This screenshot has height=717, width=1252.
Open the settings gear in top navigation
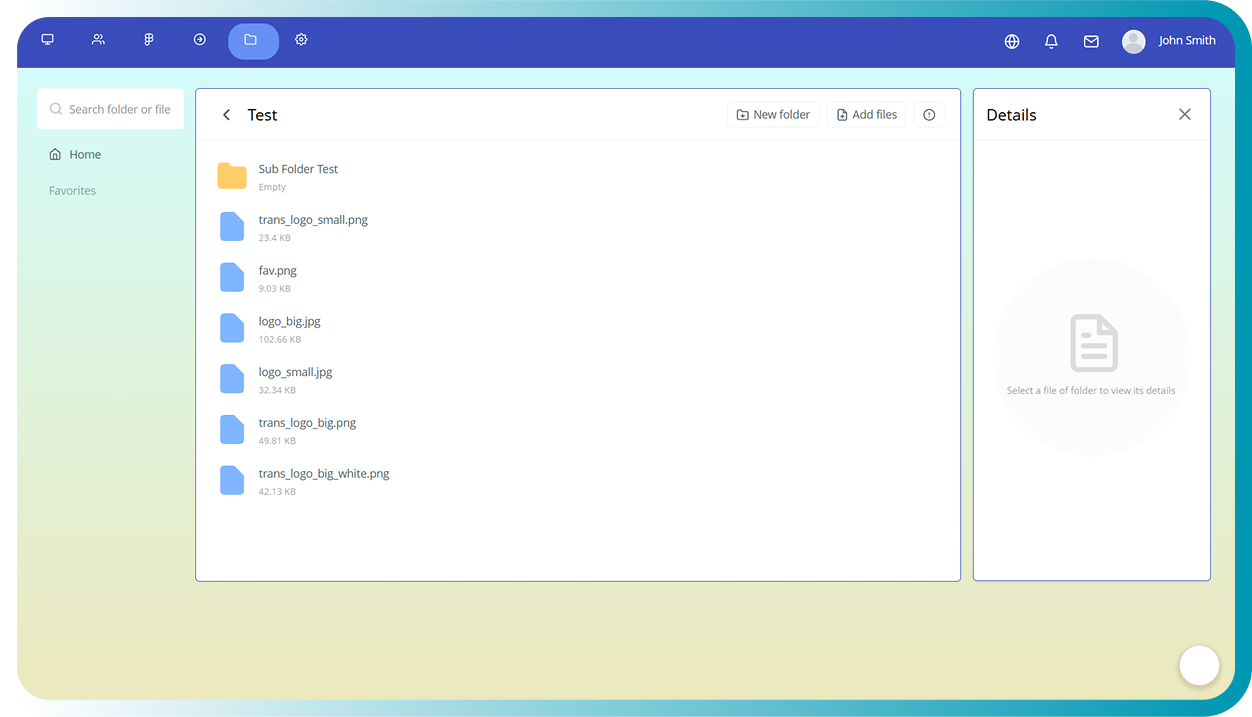tap(301, 40)
